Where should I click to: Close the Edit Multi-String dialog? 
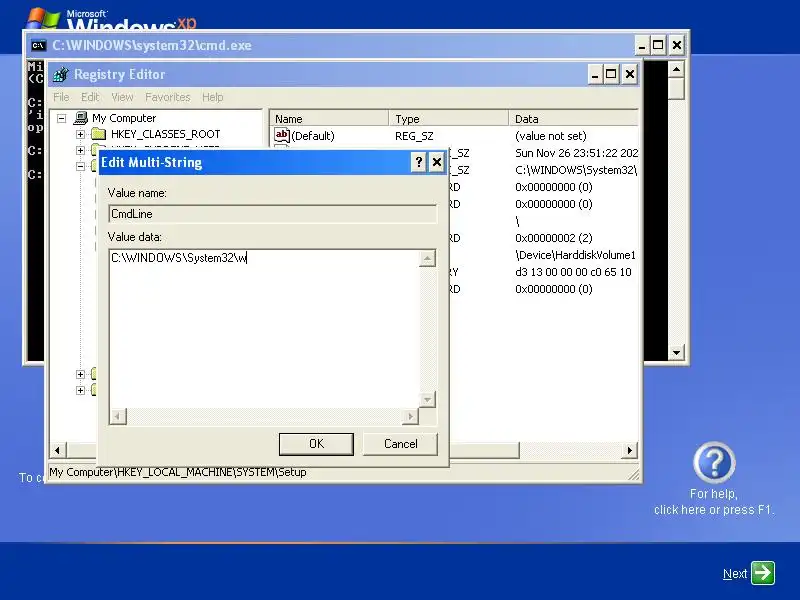[x=437, y=162]
